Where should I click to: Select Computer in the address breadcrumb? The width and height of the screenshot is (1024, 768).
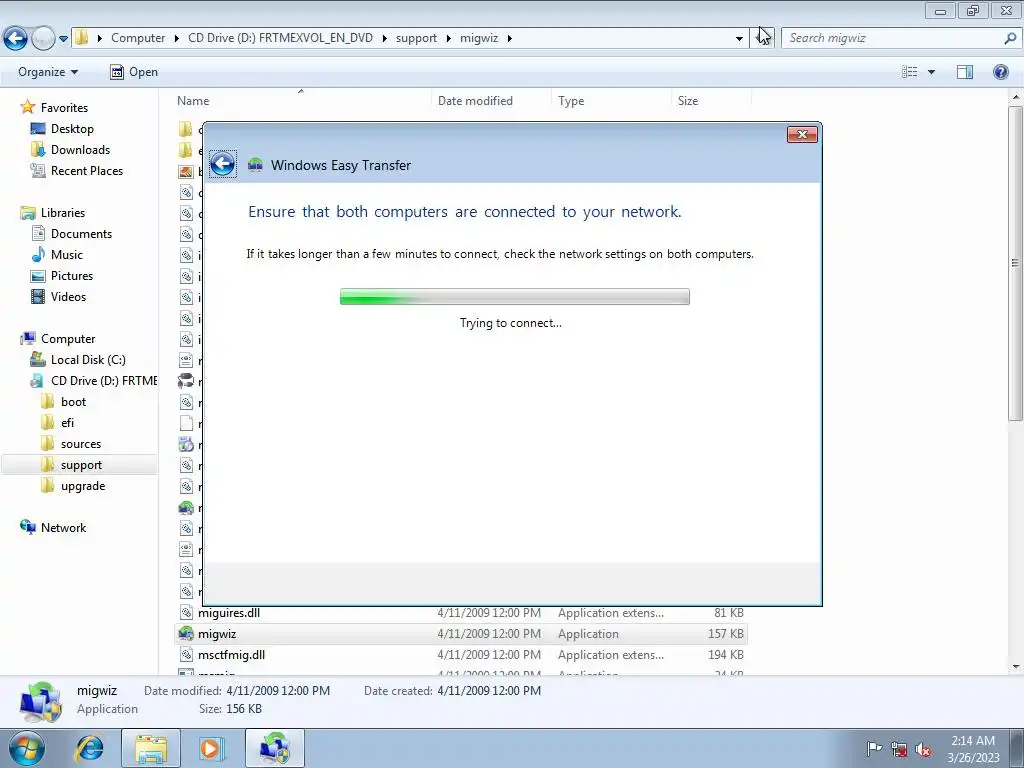(x=138, y=38)
